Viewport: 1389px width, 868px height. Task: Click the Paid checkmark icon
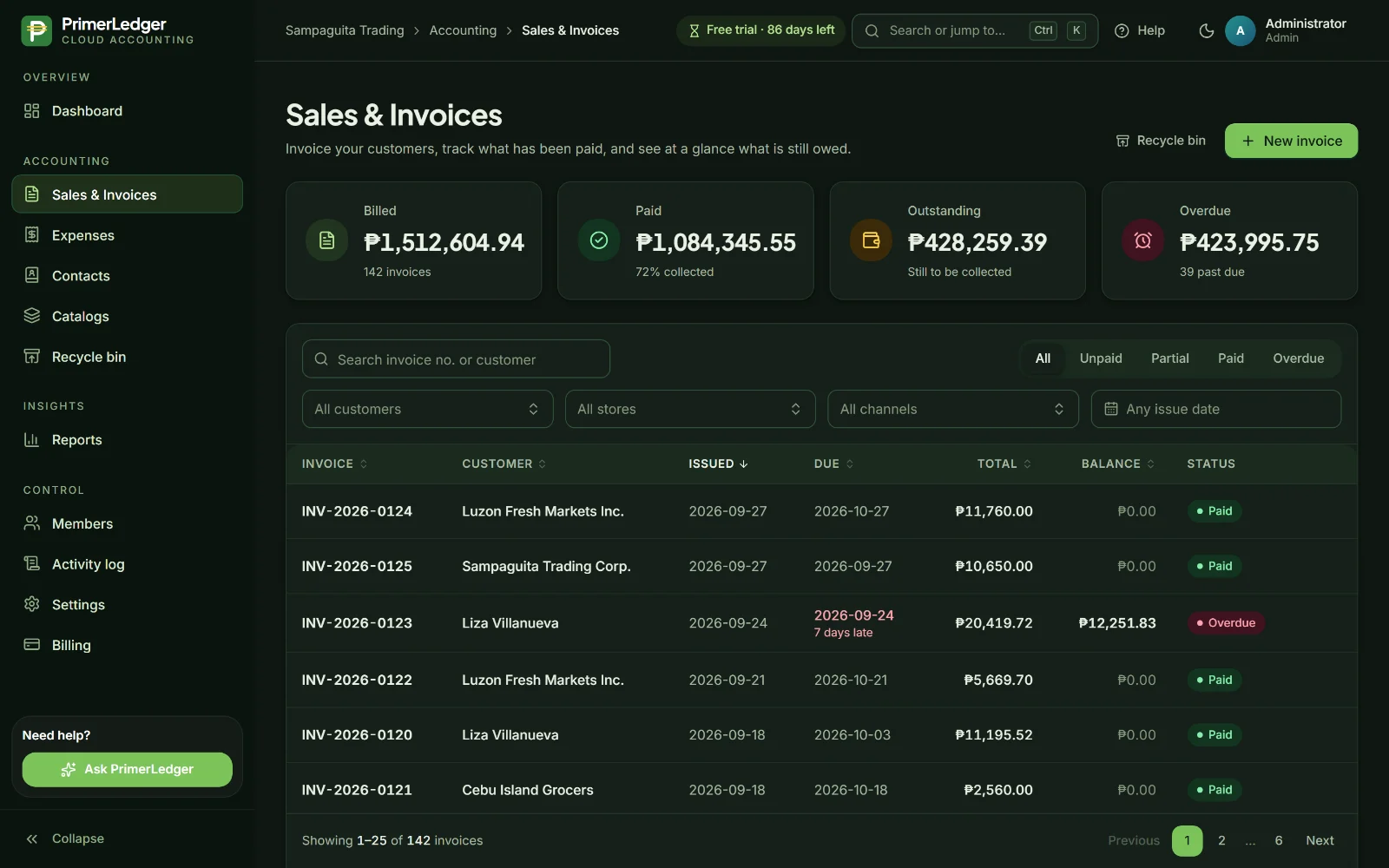(599, 240)
